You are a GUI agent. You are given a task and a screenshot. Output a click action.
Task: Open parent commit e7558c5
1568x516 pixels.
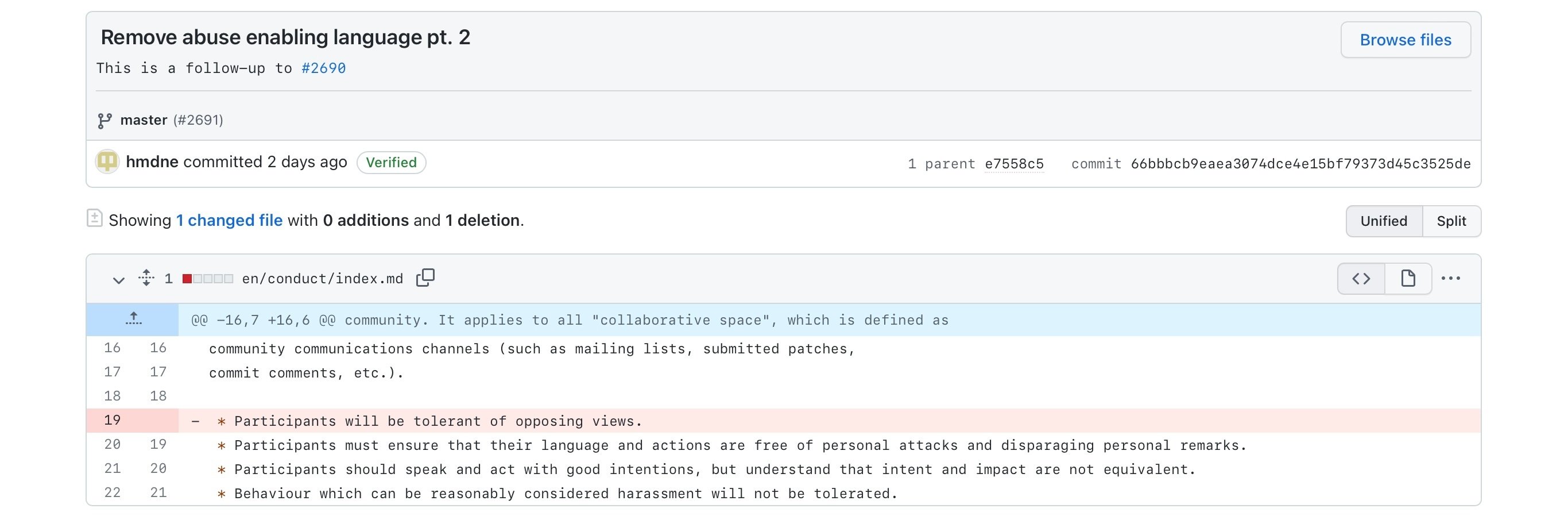[1014, 164]
